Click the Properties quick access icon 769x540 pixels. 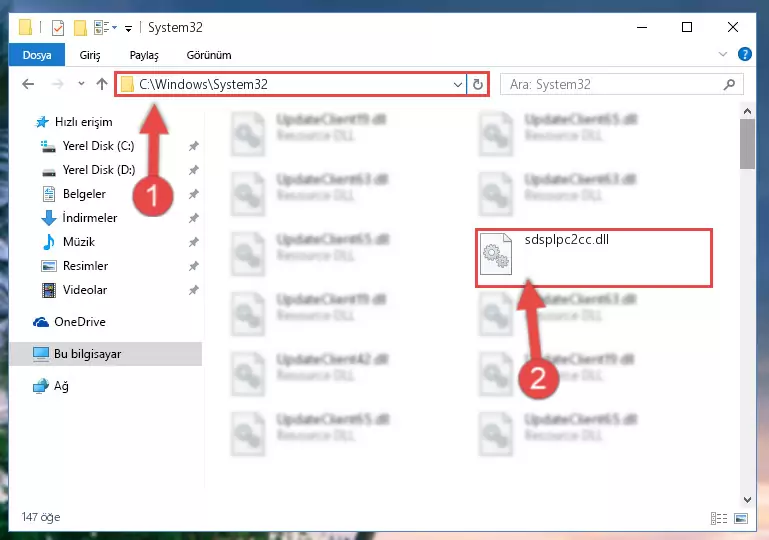pyautogui.click(x=58, y=27)
